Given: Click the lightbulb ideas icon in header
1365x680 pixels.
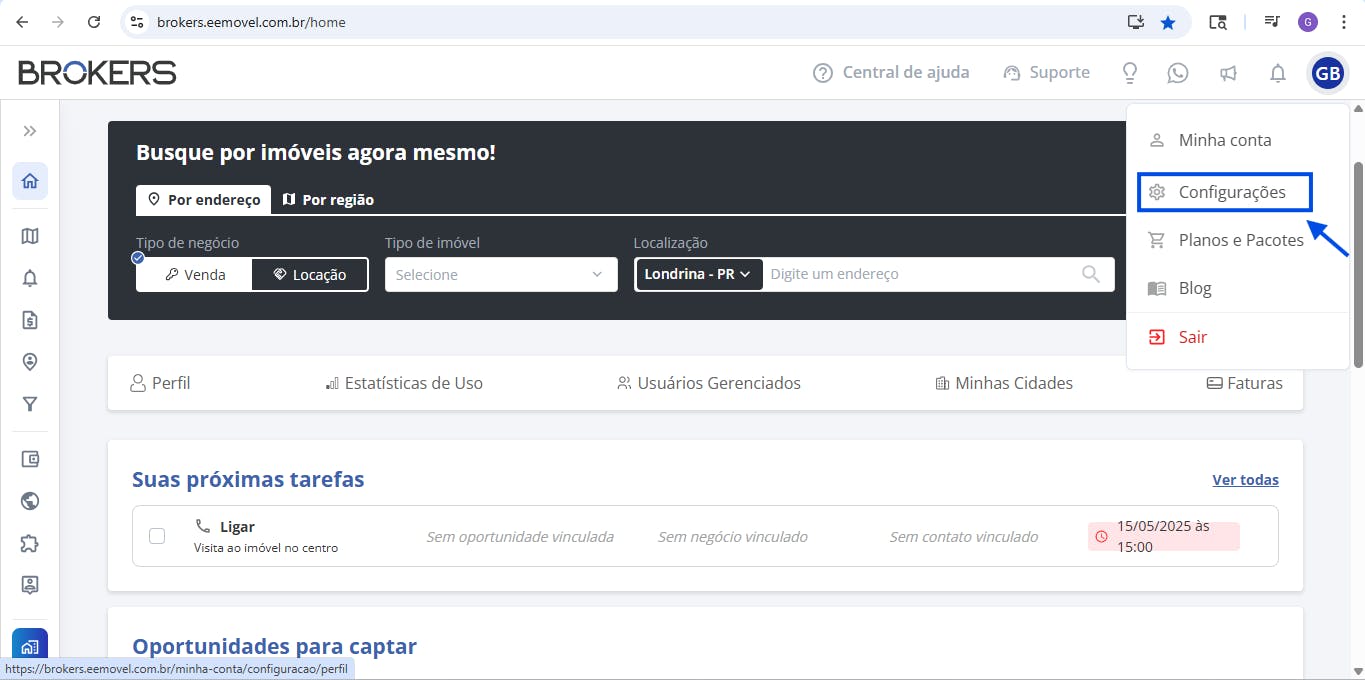Looking at the screenshot, I should coord(1130,73).
